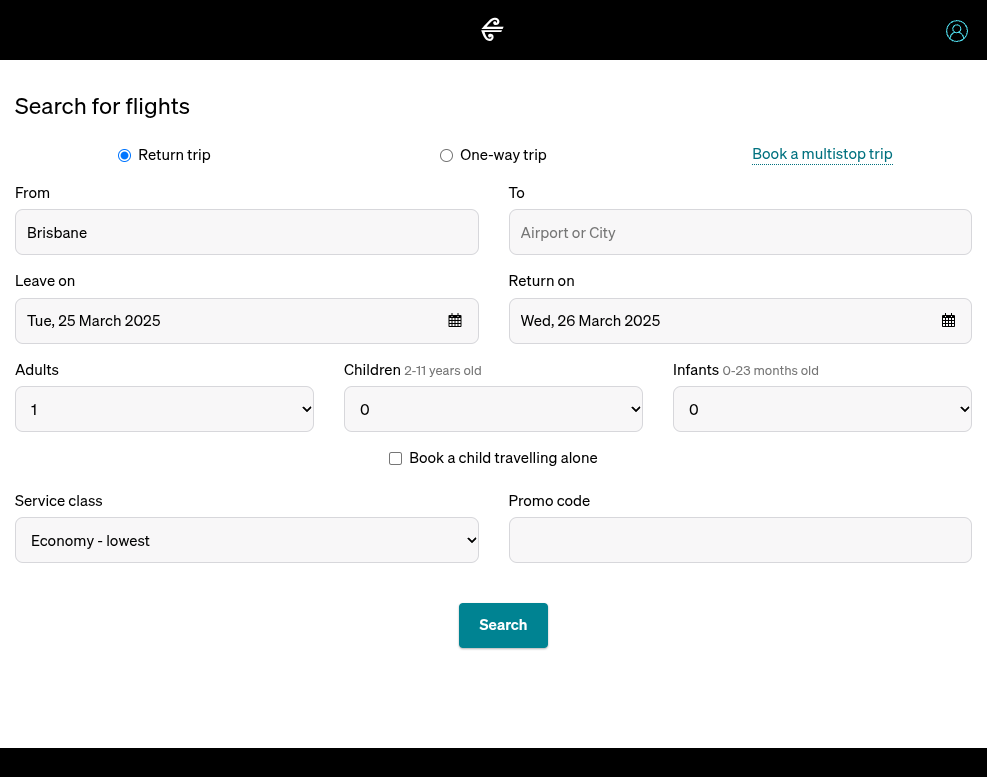Screen dimensions: 987x777
Task: Select the One-way trip radio button
Action: pos(446,156)
